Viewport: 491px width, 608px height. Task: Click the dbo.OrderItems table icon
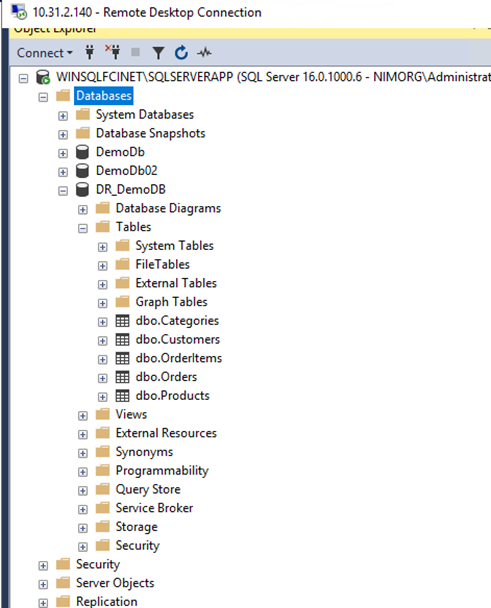pos(123,358)
